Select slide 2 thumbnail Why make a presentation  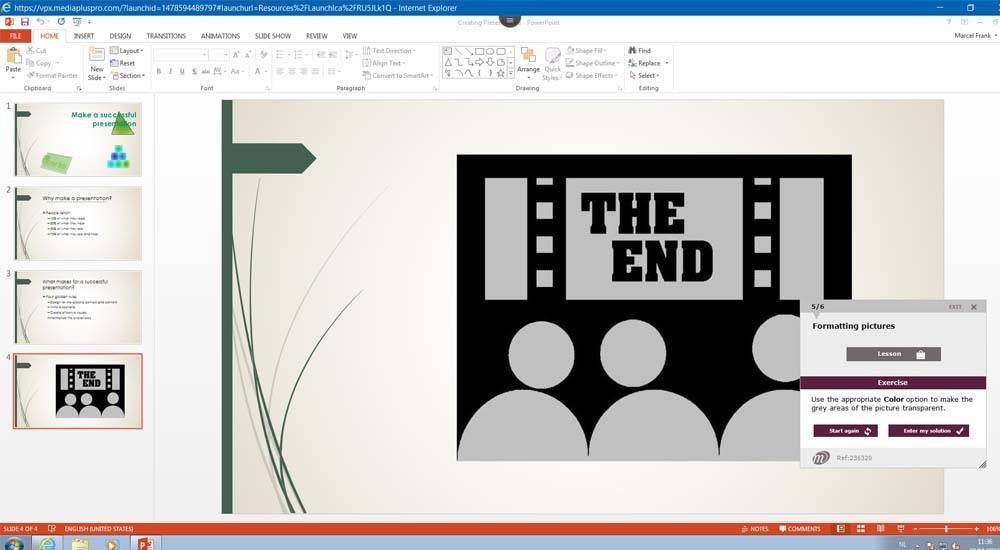(77, 223)
